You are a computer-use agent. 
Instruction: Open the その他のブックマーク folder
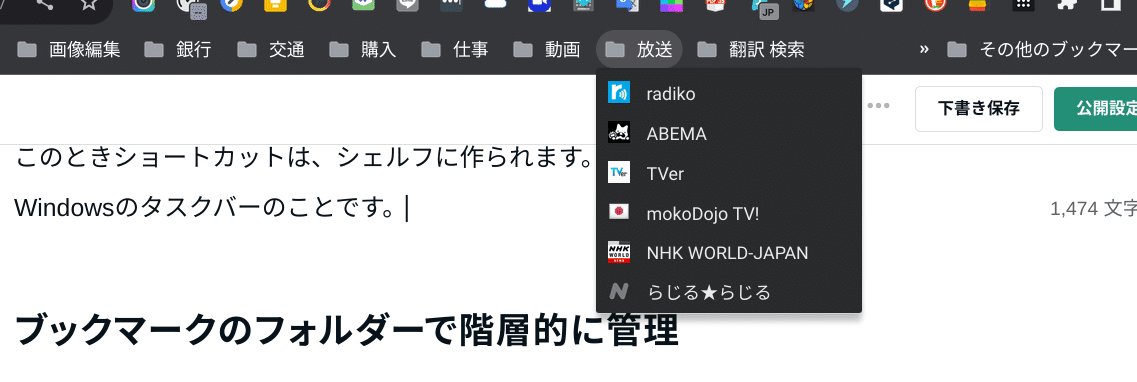[x=1041, y=49]
